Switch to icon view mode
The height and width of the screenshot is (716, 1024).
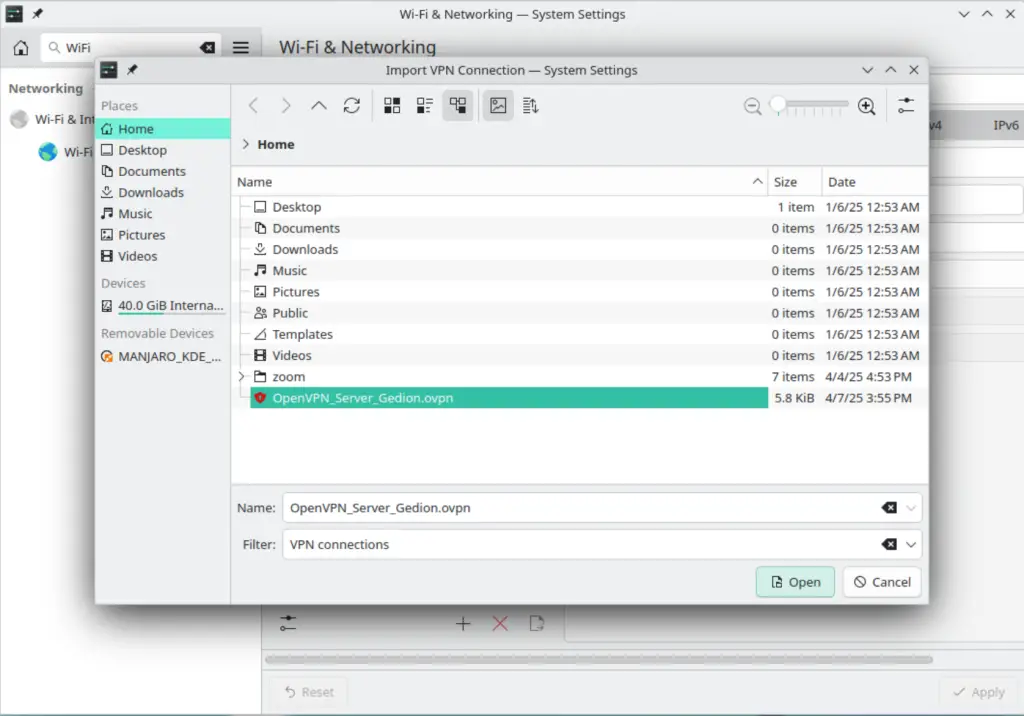coord(393,105)
